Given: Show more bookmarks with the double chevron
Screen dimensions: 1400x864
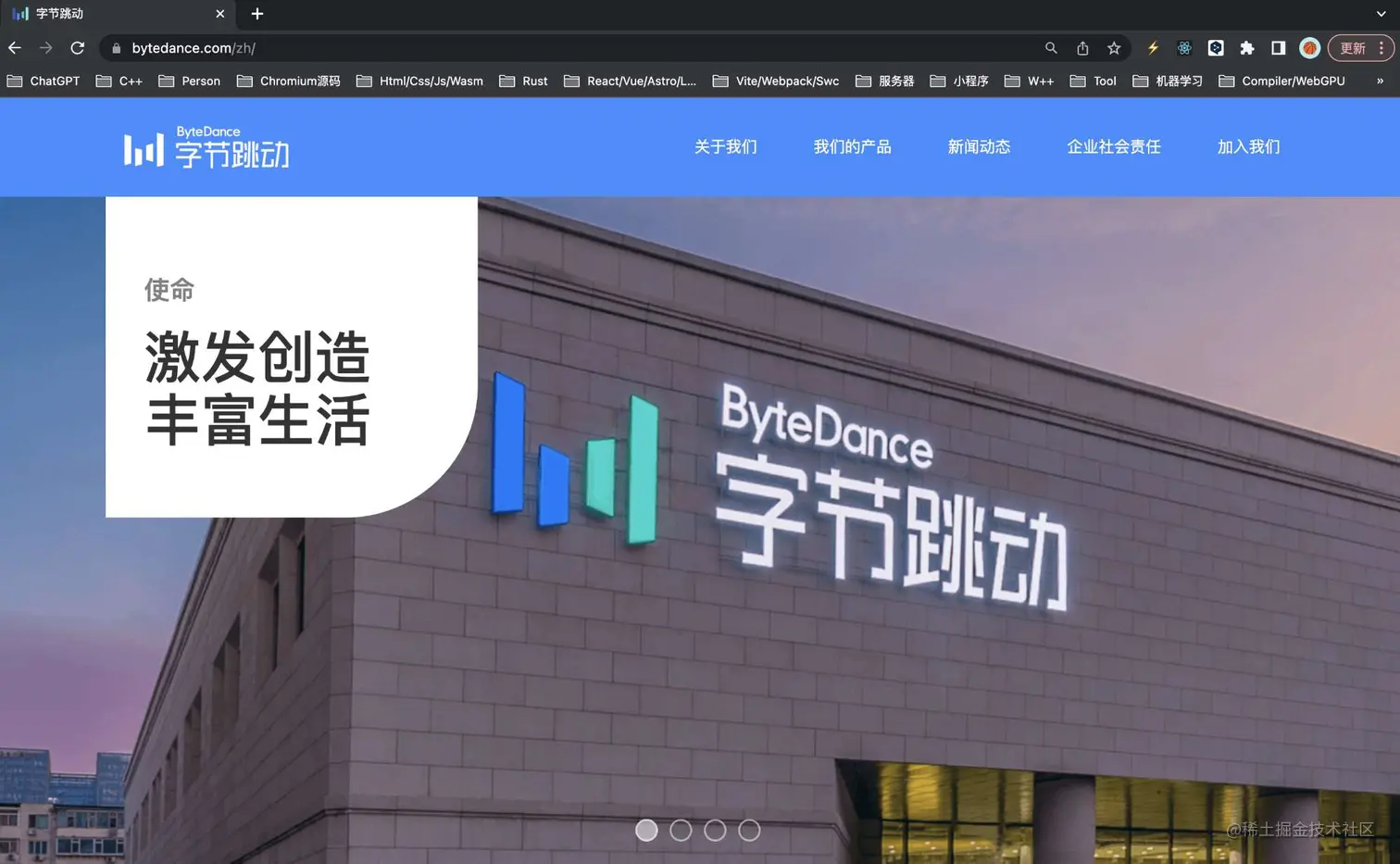Looking at the screenshot, I should pos(1380,81).
